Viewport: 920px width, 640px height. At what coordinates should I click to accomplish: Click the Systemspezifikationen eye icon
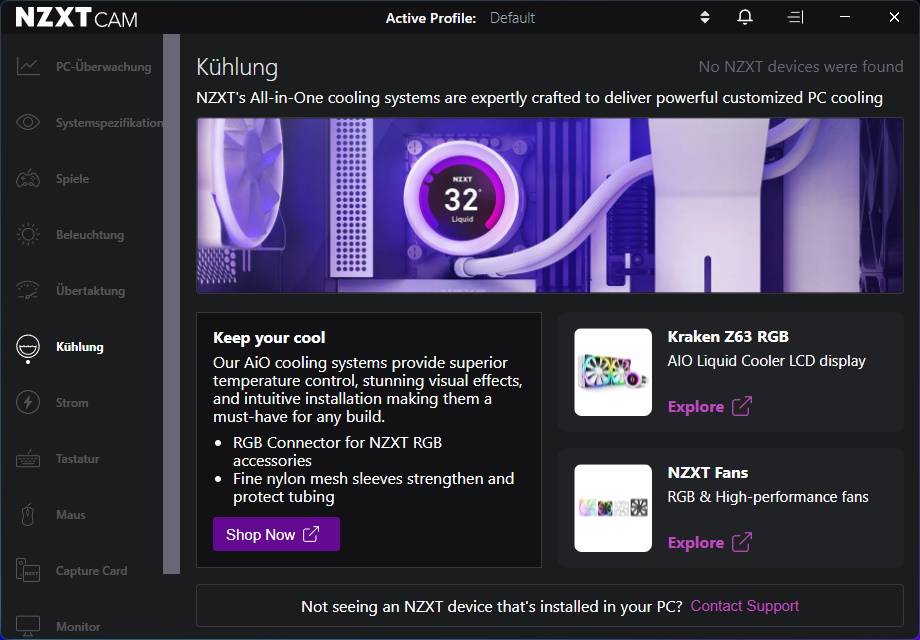pyautogui.click(x=28, y=123)
